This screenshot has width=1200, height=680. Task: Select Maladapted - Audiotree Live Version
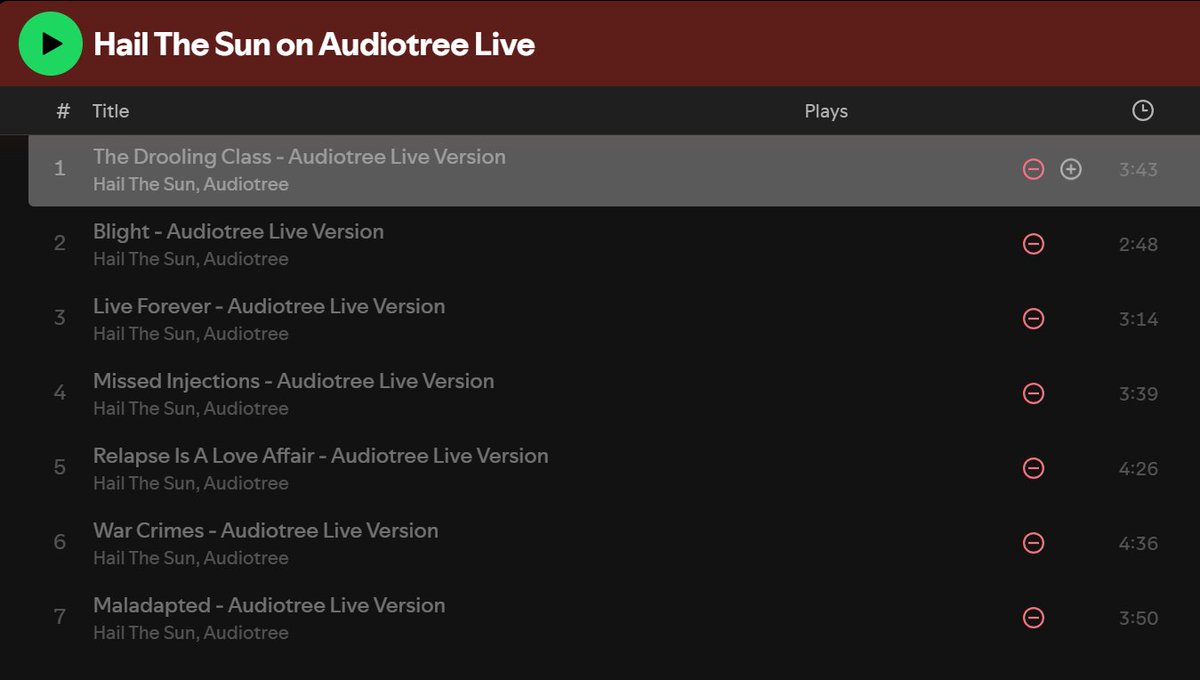[x=269, y=605]
